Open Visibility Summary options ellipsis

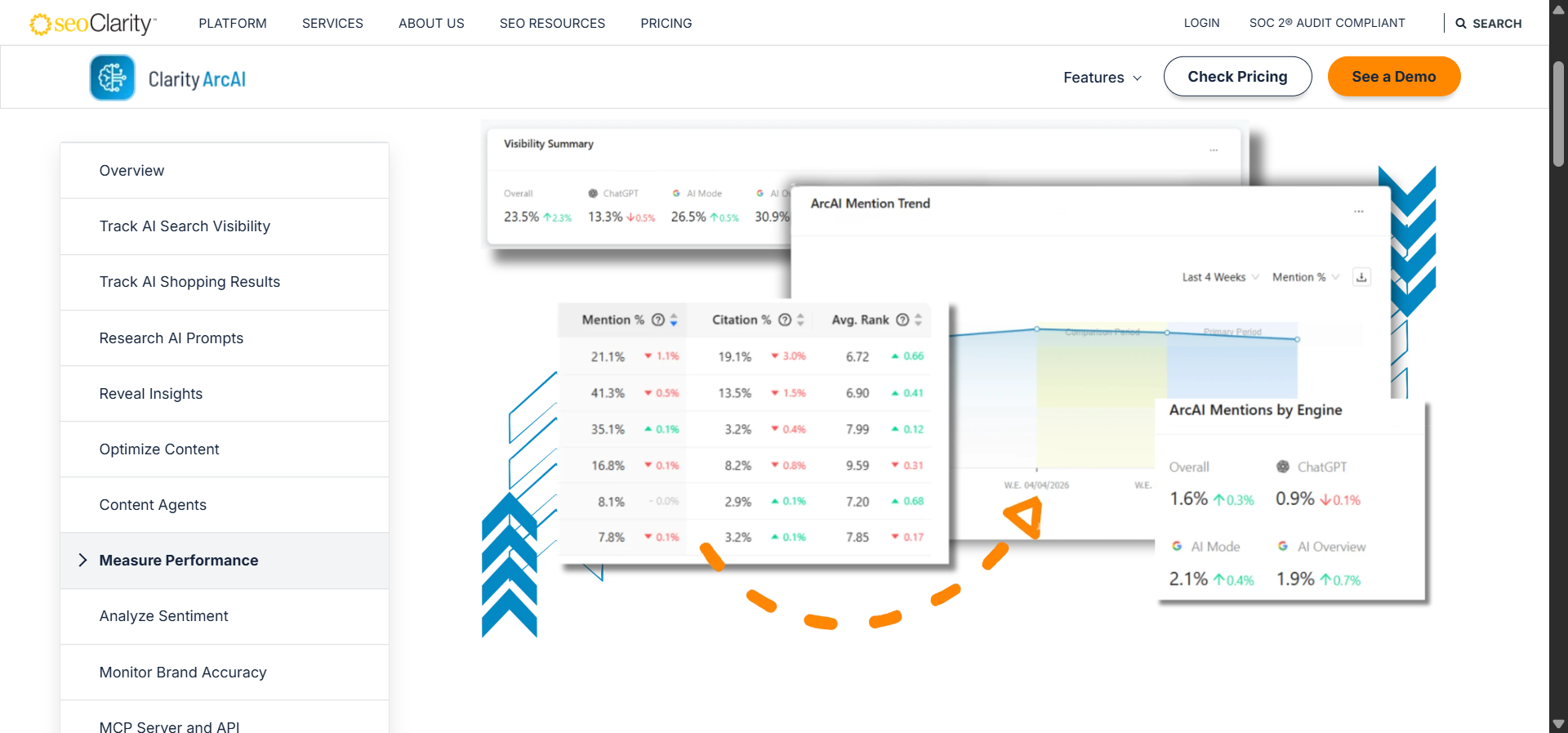(1214, 150)
